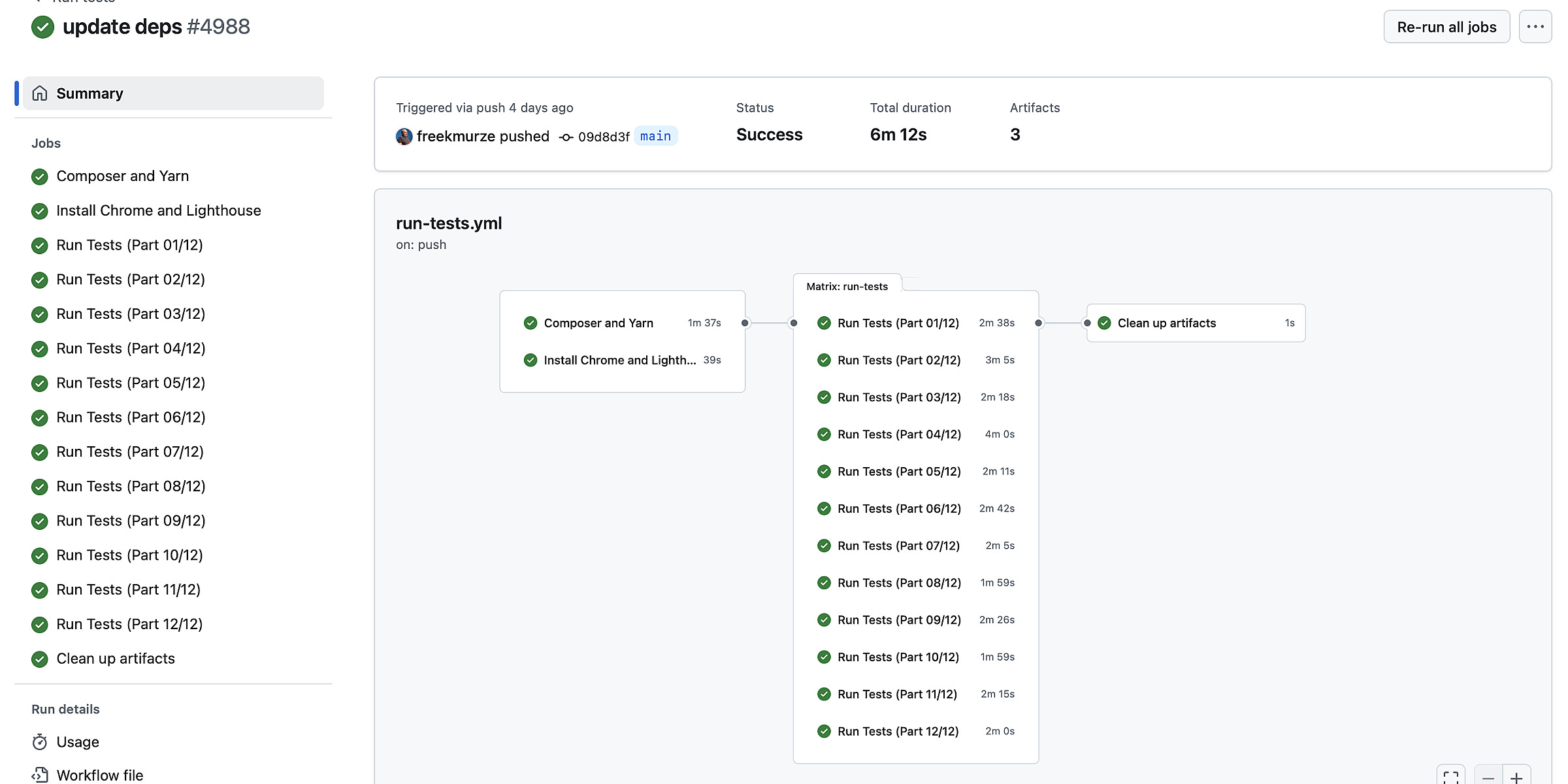Click the commit node icon before 09d8d3f
Image resolution: width=1568 pixels, height=784 pixels.
[x=566, y=137]
